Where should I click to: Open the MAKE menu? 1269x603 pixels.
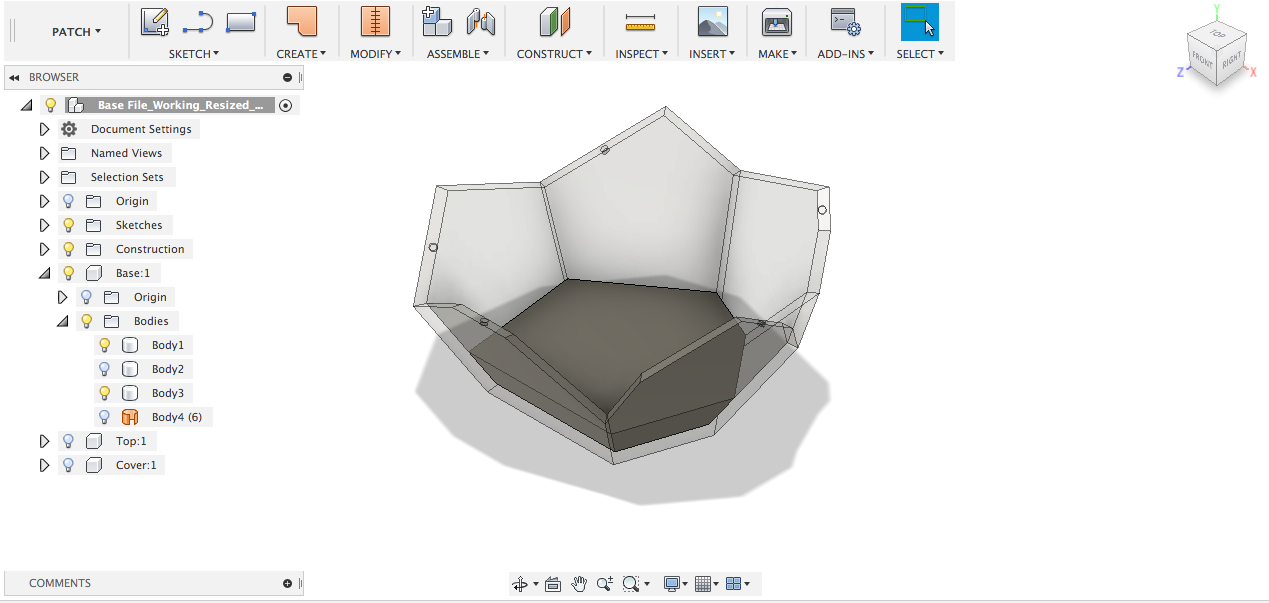coord(777,54)
